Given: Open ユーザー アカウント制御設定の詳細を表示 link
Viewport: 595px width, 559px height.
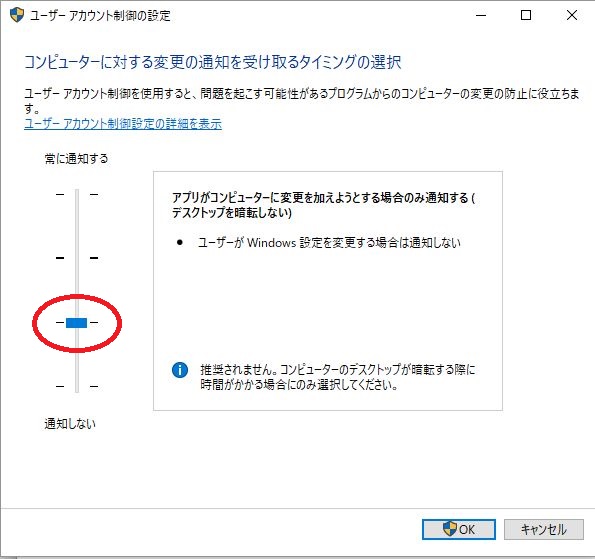Looking at the screenshot, I should [123, 124].
